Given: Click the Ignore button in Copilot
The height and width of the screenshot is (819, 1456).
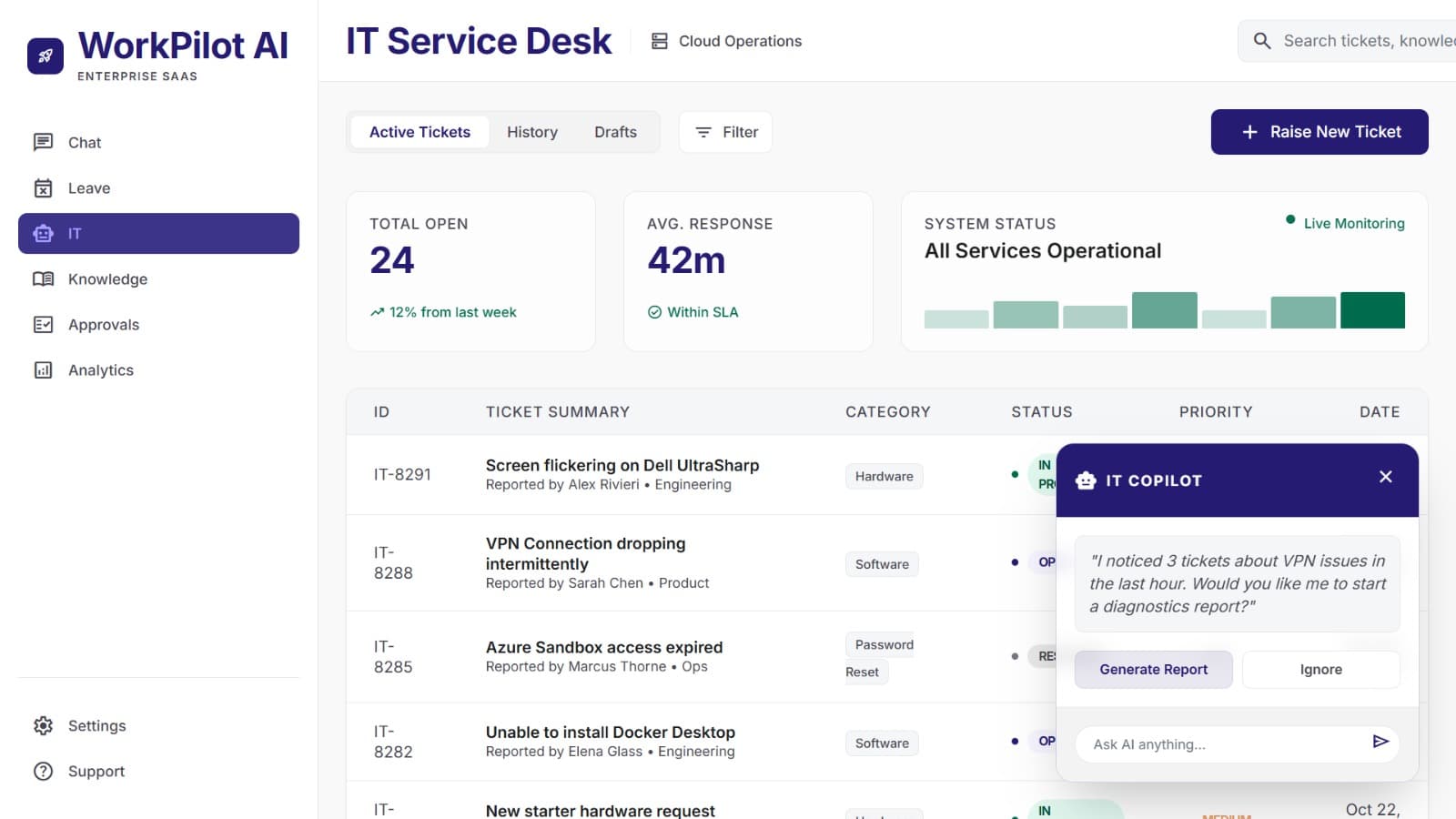Looking at the screenshot, I should tap(1321, 670).
